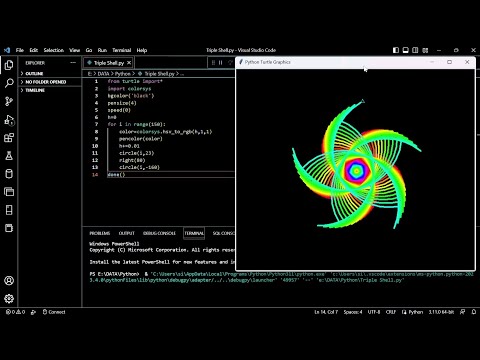
Task: Click the spiral center in turtle window
Action: [356, 171]
